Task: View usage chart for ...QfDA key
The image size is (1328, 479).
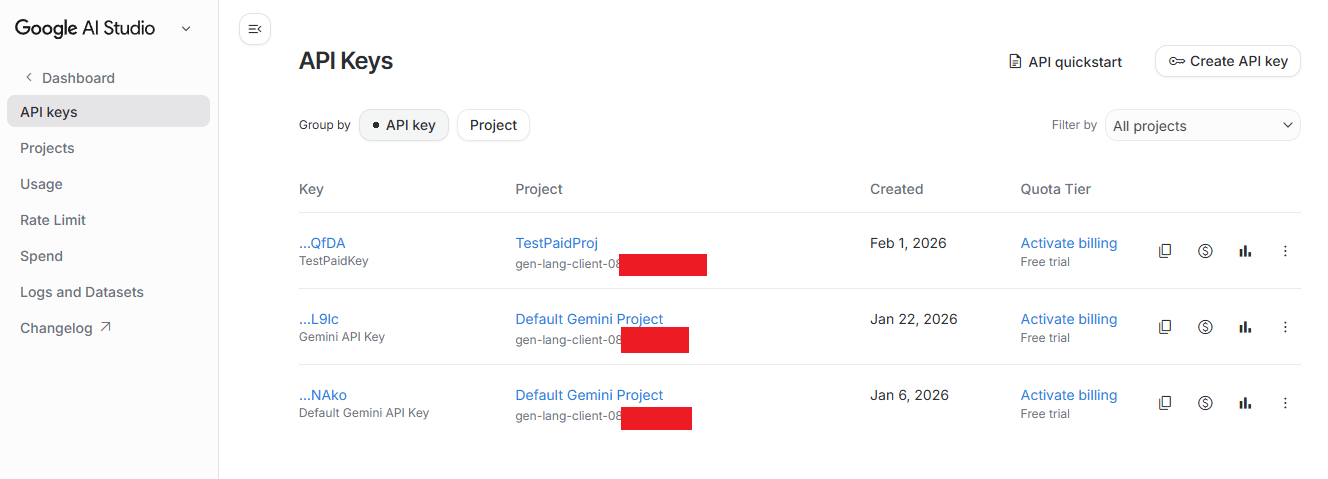Action: 1245,251
